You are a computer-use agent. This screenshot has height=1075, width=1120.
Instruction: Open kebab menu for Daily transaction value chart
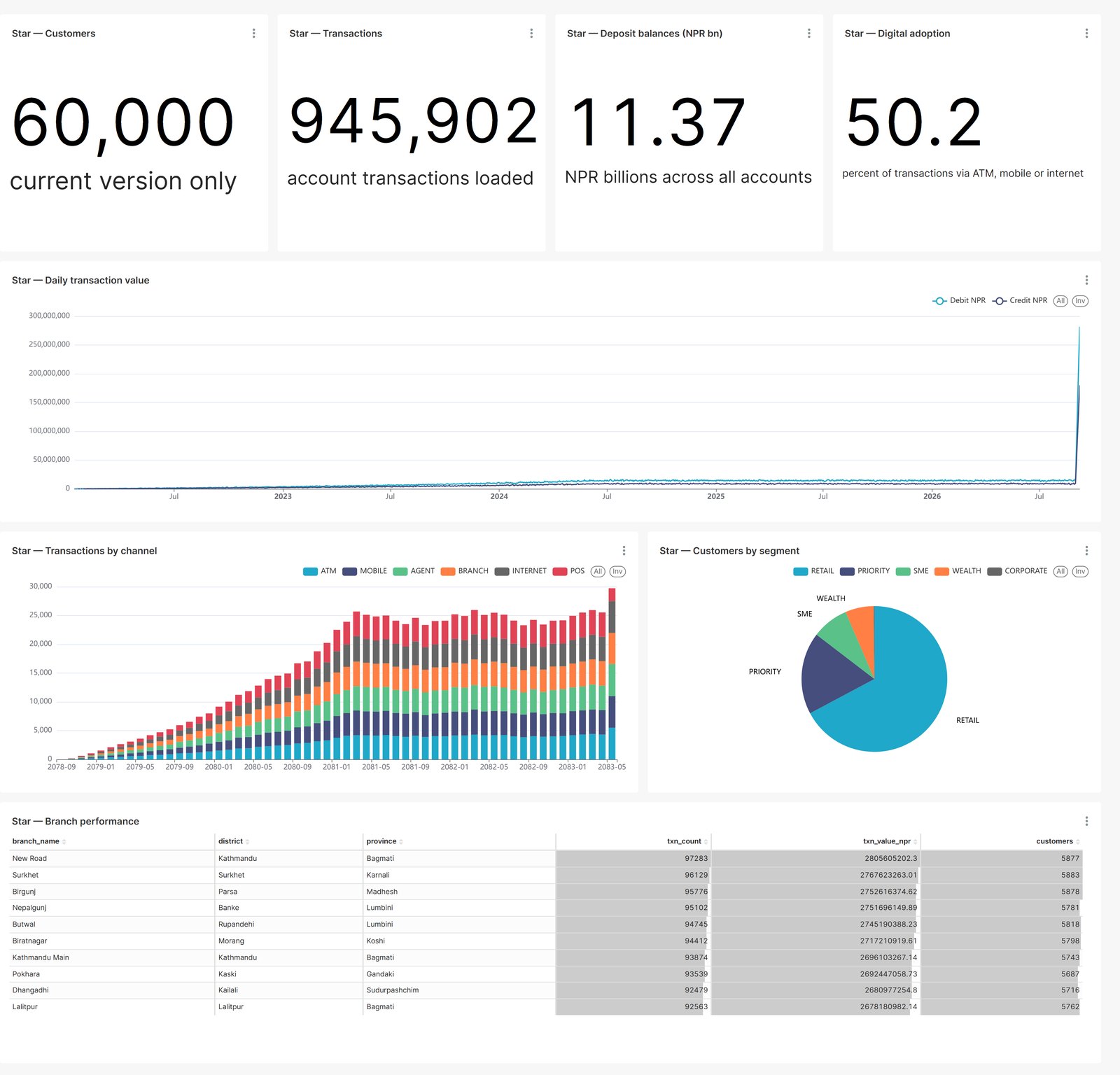[x=1086, y=280]
